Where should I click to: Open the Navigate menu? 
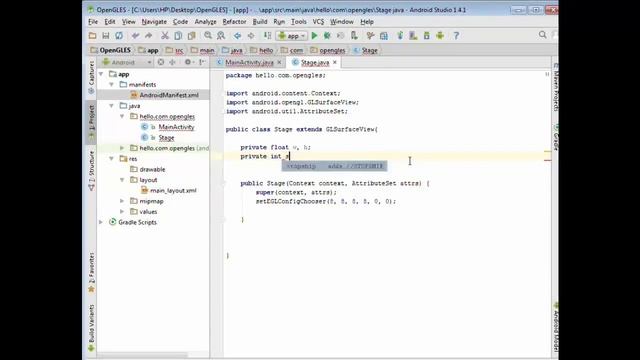154,22
